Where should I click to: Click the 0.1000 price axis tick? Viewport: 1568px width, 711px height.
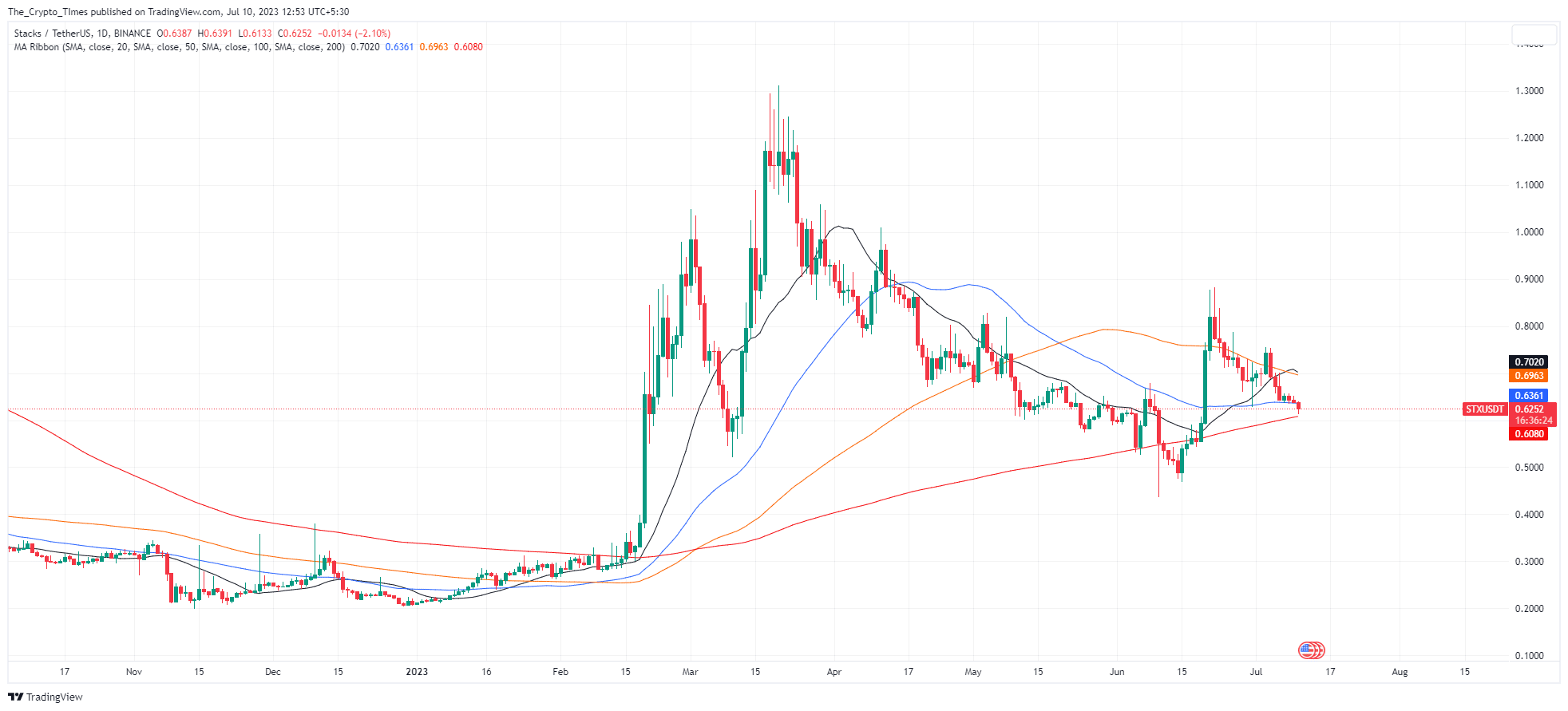(1530, 656)
